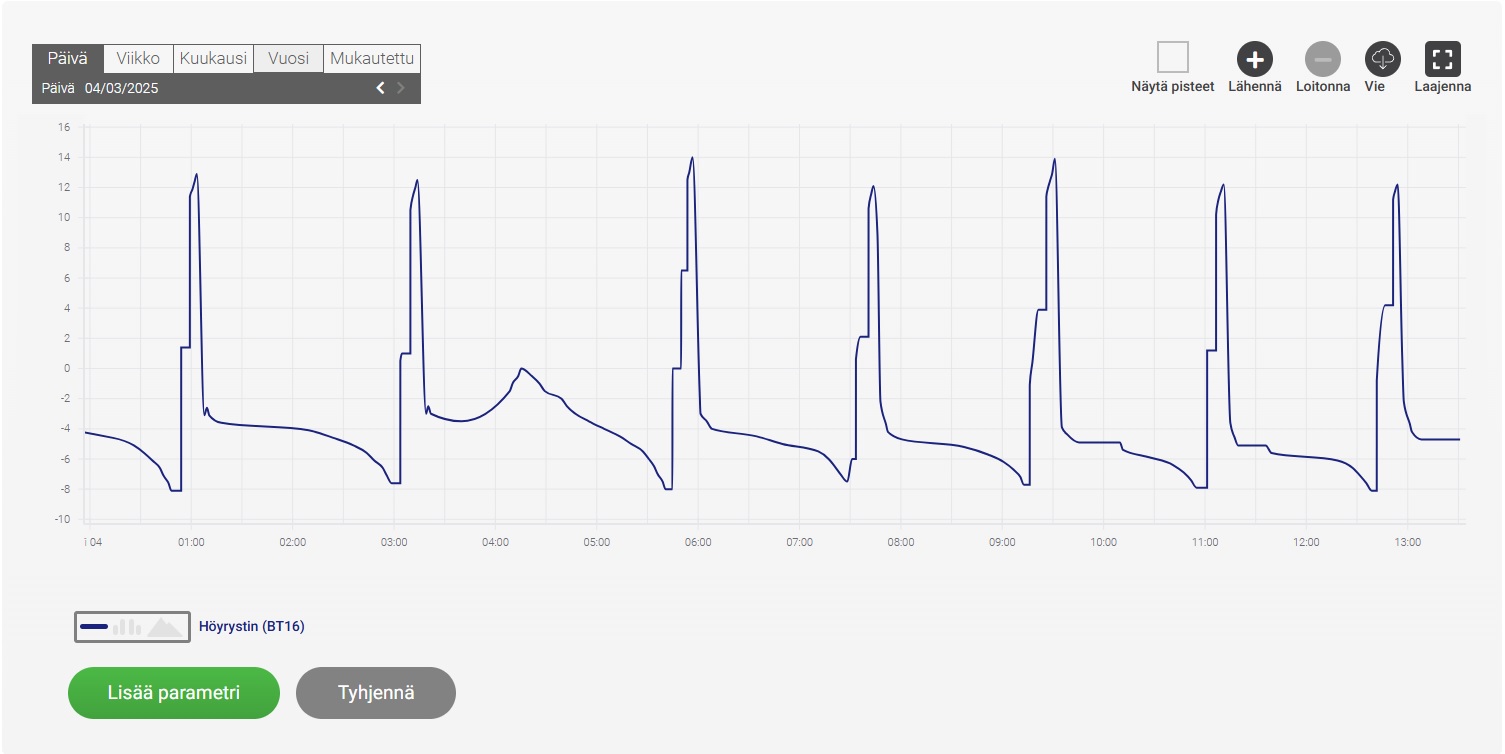
Task: Go to next day with right arrow
Action: (x=402, y=88)
